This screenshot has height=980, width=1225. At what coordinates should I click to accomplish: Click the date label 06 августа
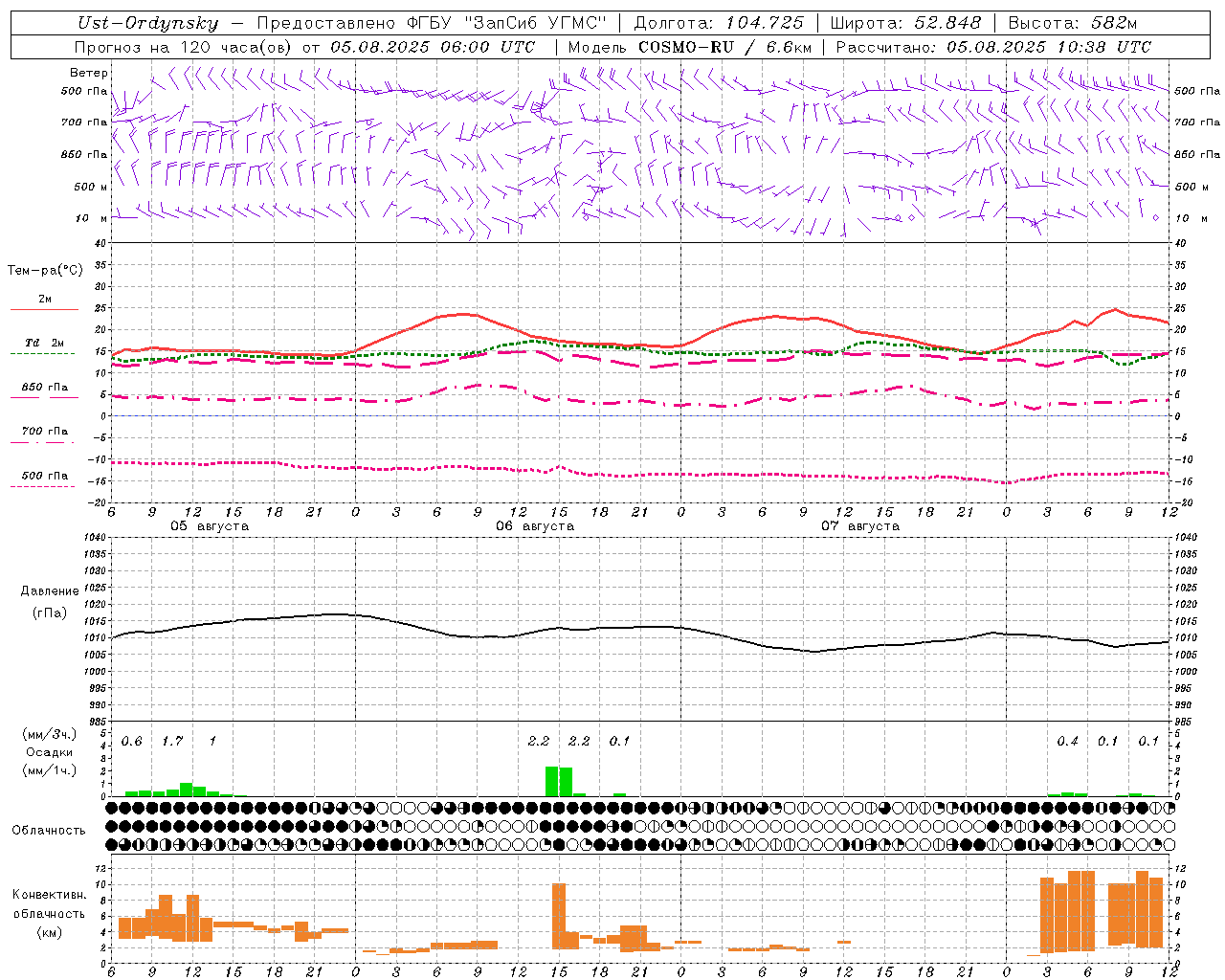coord(535,526)
